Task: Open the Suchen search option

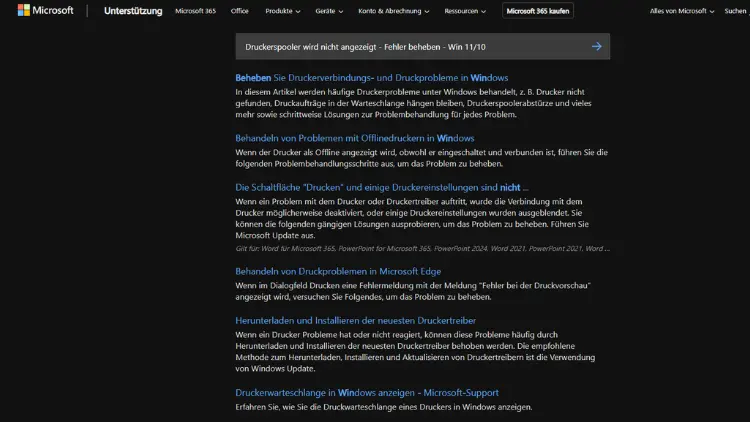Action: tap(736, 11)
